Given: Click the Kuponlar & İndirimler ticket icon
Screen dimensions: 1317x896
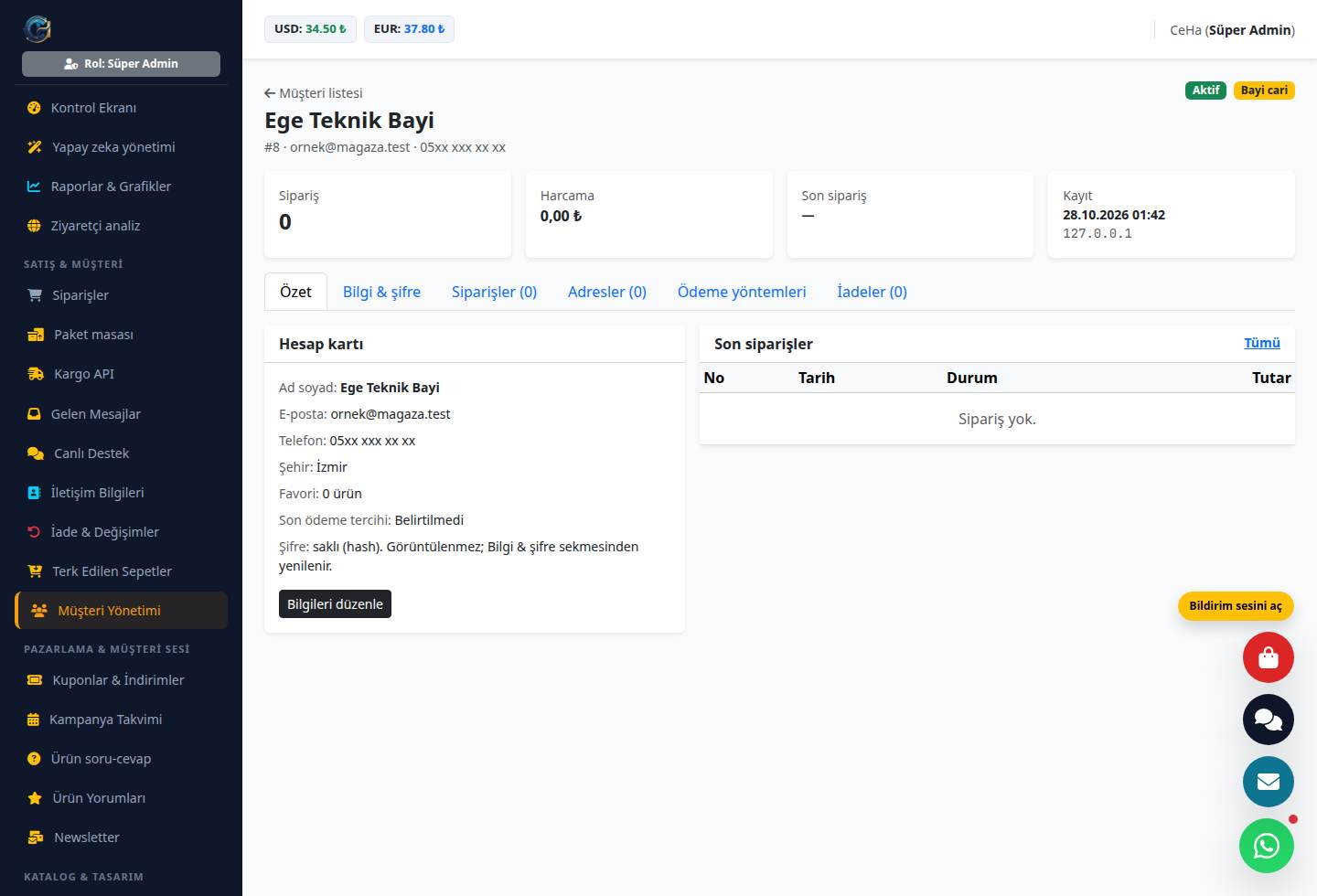Looking at the screenshot, I should 35,680.
